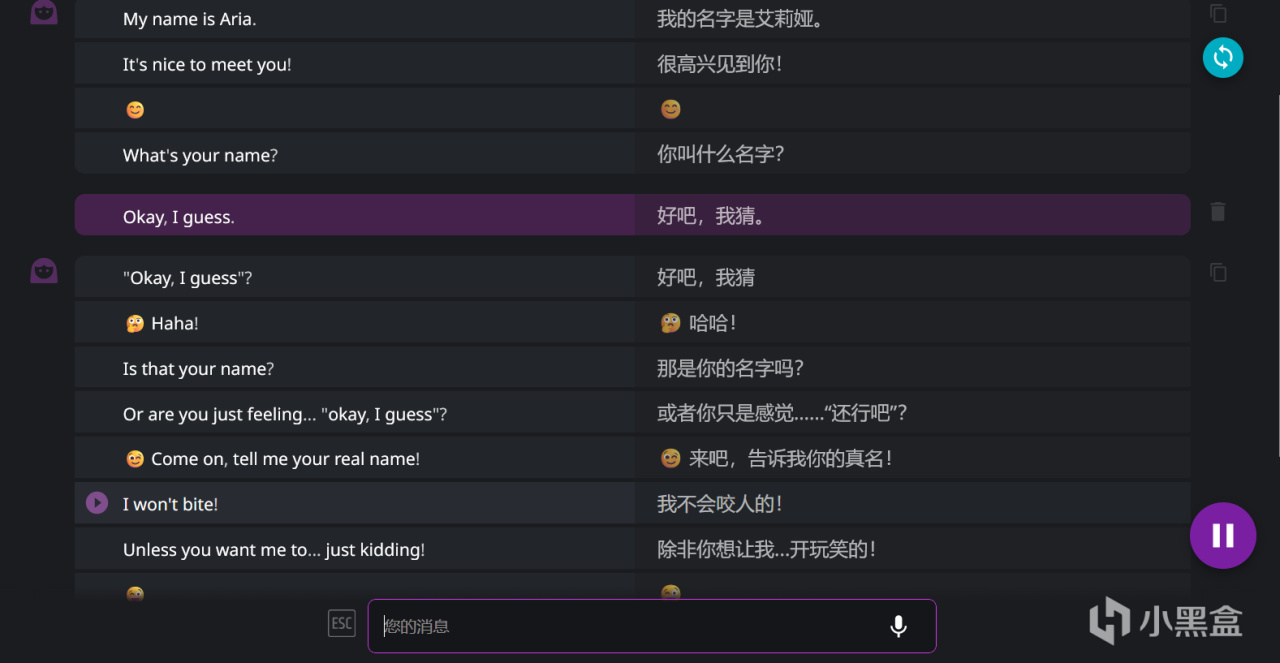1280x663 pixels.
Task: Click the avatar beside "Okay, I guess"? message
Action: point(44,271)
